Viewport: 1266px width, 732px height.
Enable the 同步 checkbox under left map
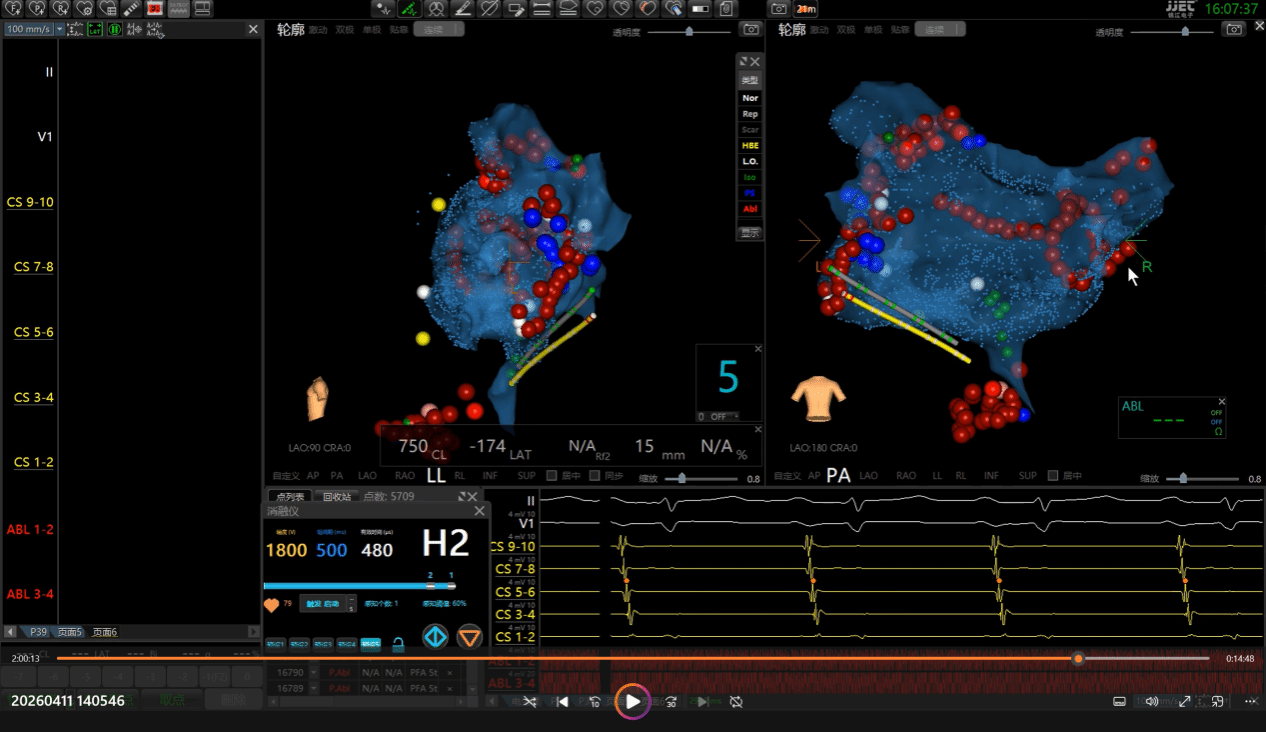pos(593,476)
